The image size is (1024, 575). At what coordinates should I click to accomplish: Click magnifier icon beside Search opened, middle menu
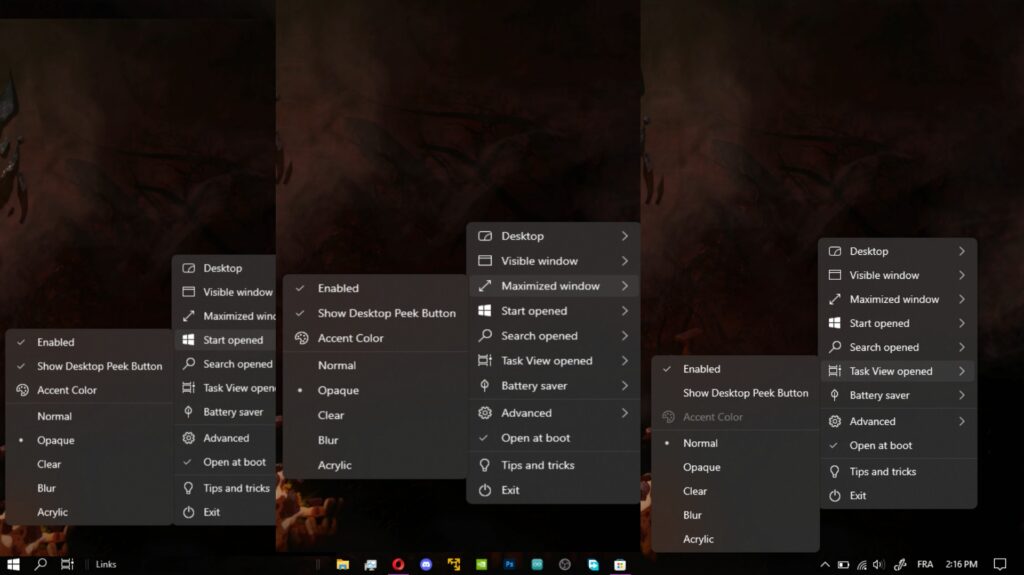click(485, 335)
